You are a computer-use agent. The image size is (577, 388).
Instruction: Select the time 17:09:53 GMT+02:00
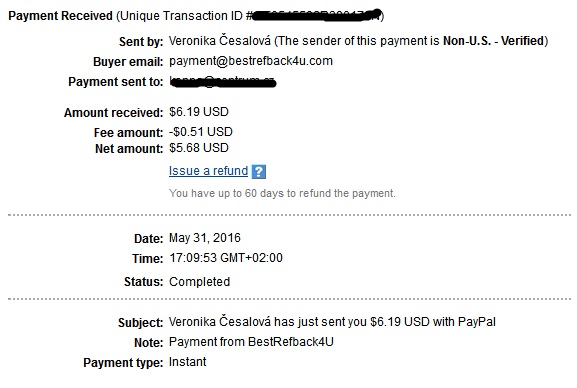[x=226, y=258]
